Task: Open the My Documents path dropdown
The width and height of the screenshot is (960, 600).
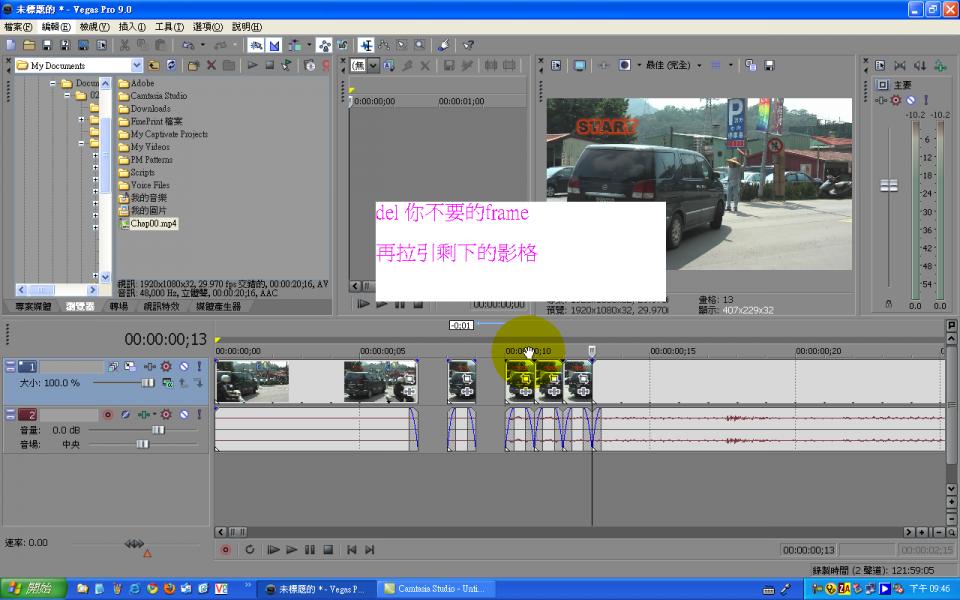Action: [x=138, y=65]
